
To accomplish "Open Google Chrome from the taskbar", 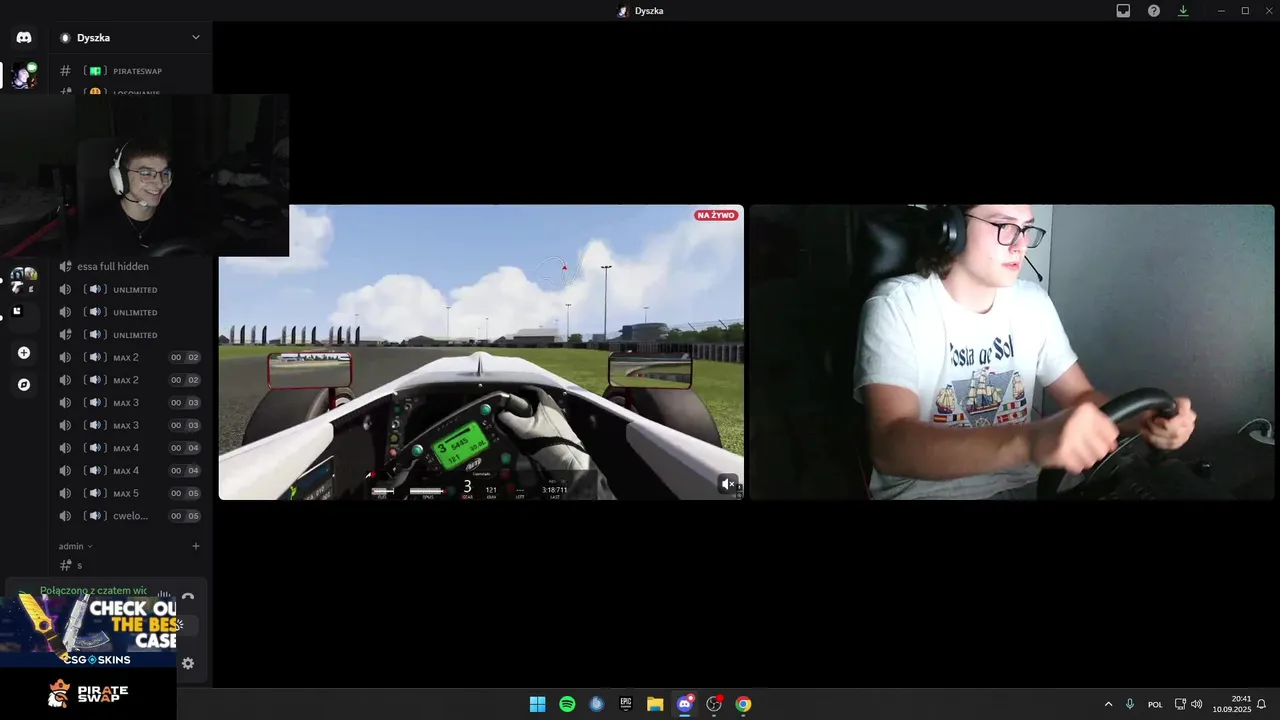I will tap(743, 704).
